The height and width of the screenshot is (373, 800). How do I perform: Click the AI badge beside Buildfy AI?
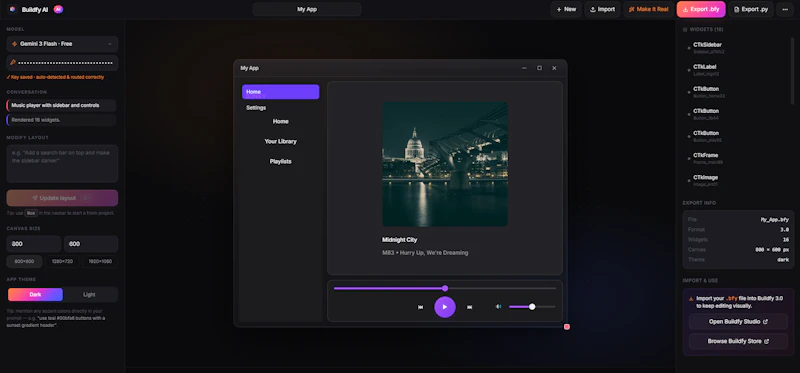click(x=58, y=9)
